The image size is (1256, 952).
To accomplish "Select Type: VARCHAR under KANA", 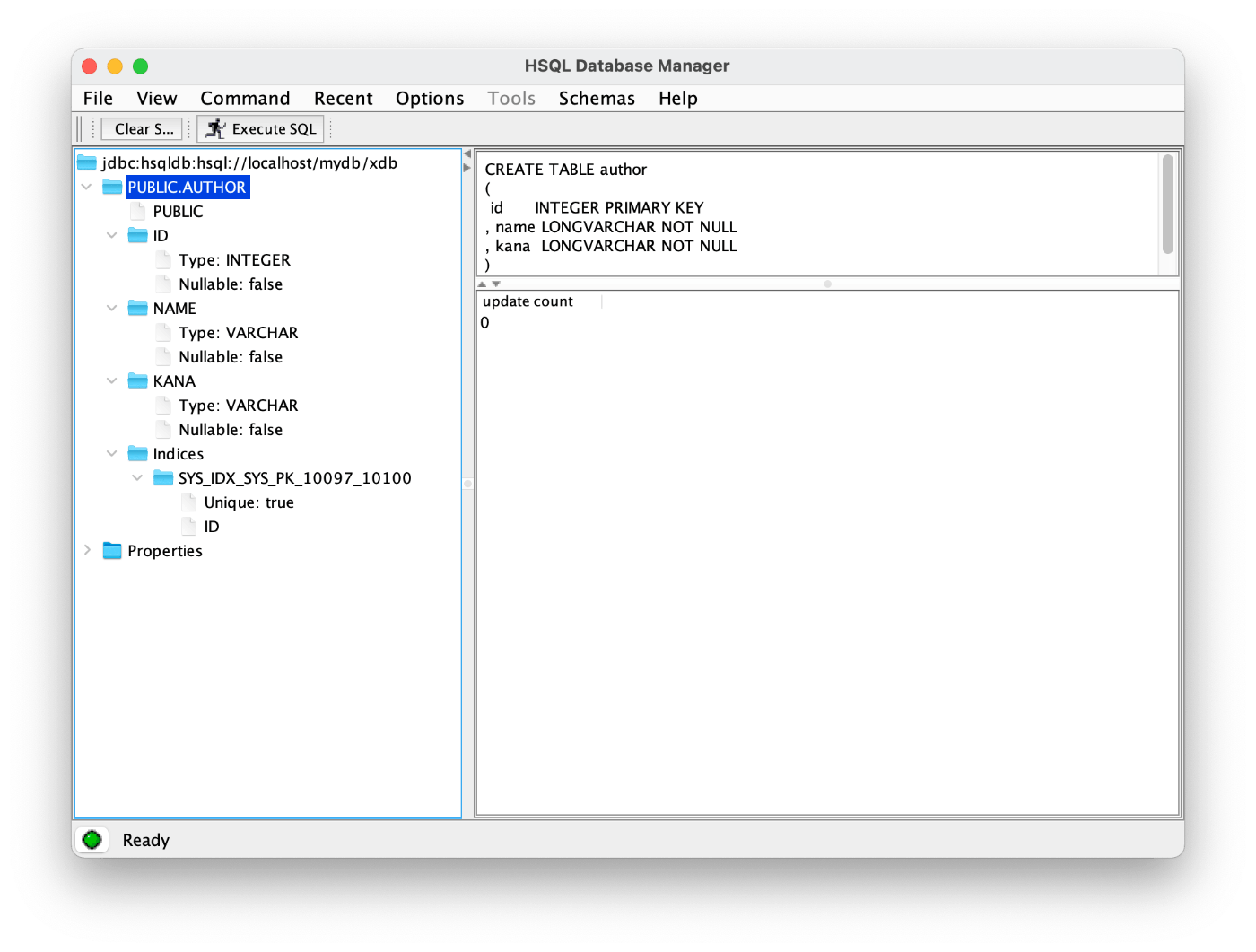I will [238, 405].
